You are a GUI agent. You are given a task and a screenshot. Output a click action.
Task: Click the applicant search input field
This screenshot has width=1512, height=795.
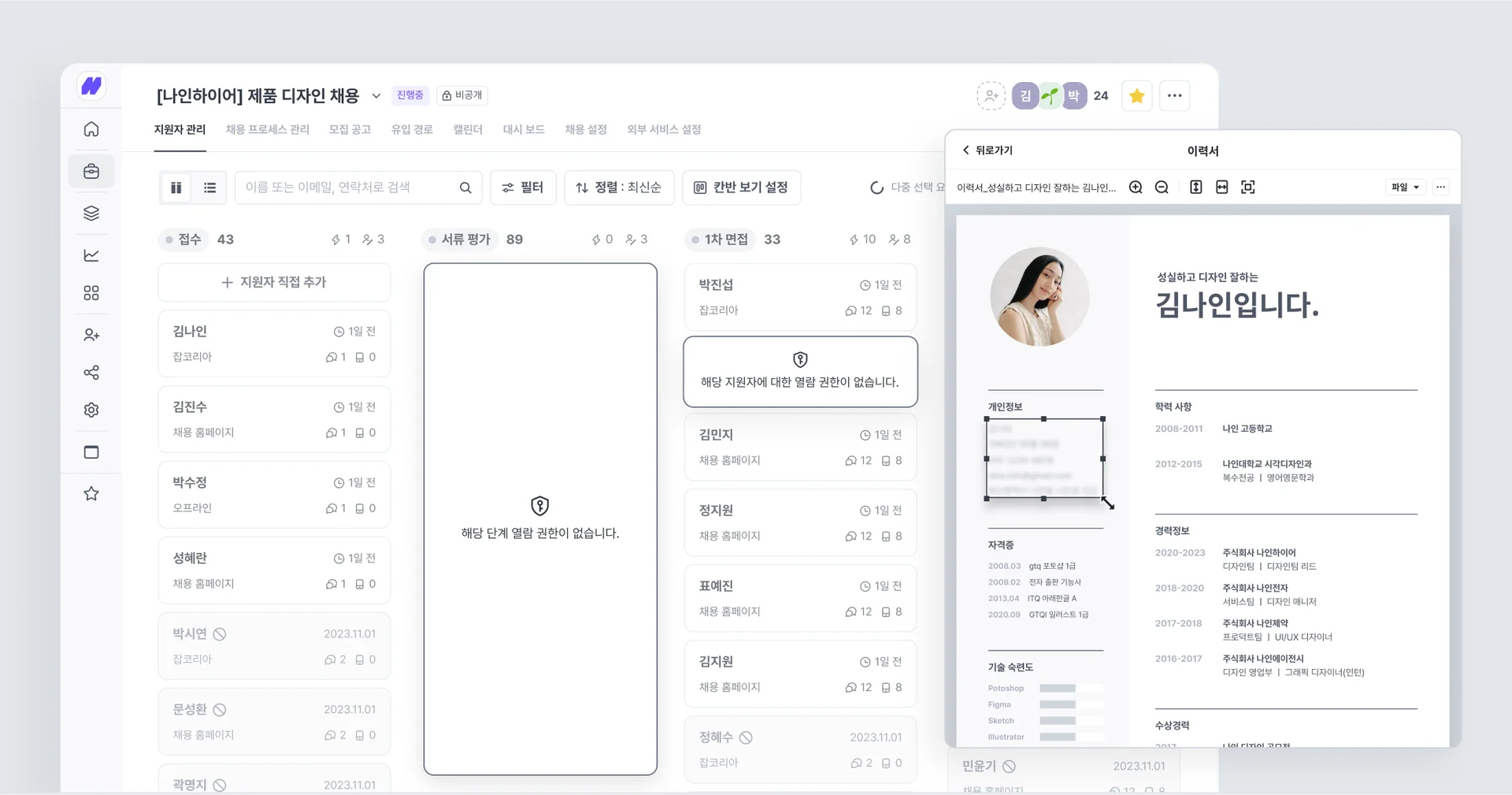(x=354, y=188)
